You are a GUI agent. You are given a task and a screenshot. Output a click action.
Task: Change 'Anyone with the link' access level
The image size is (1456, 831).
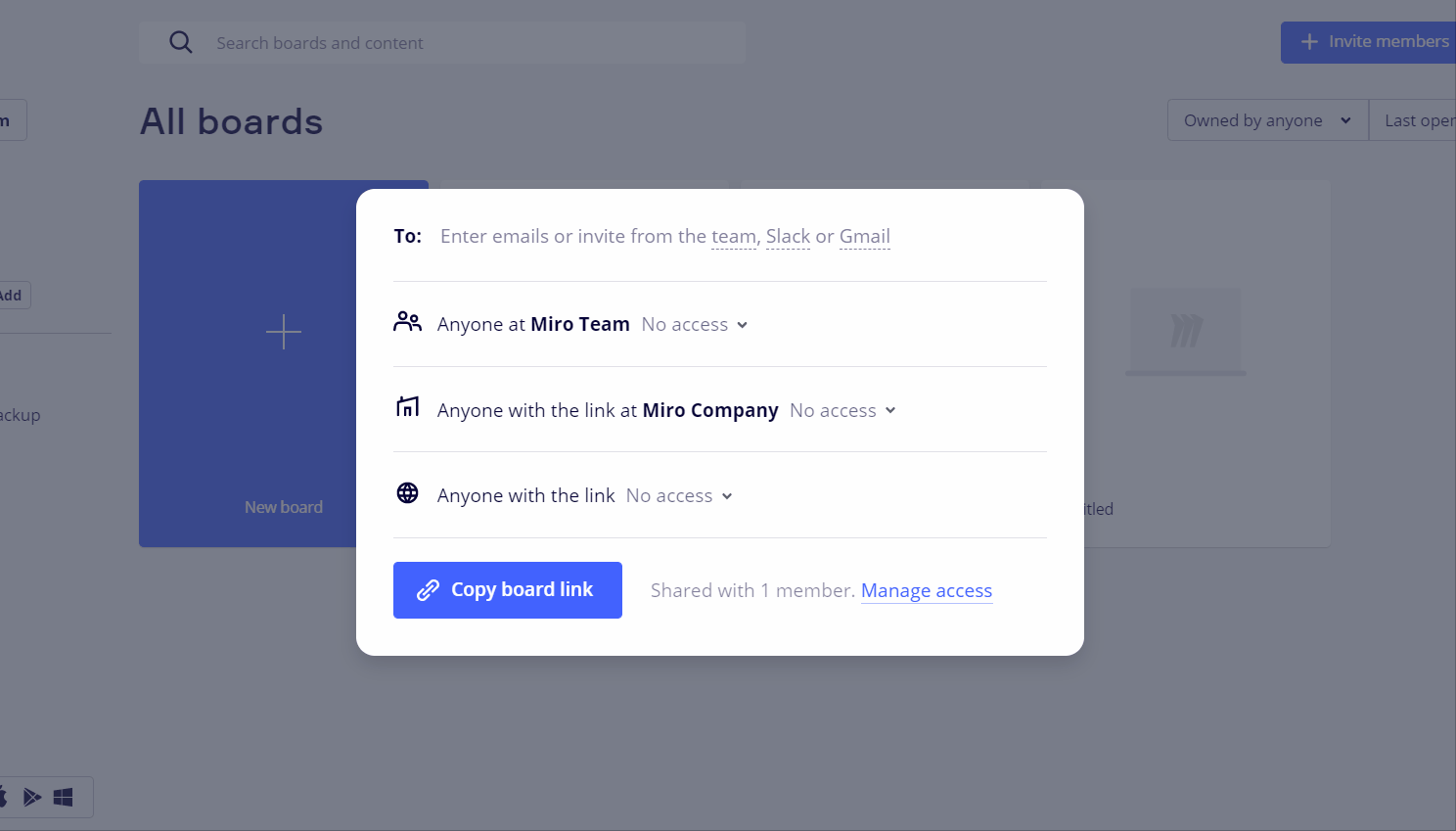679,496
